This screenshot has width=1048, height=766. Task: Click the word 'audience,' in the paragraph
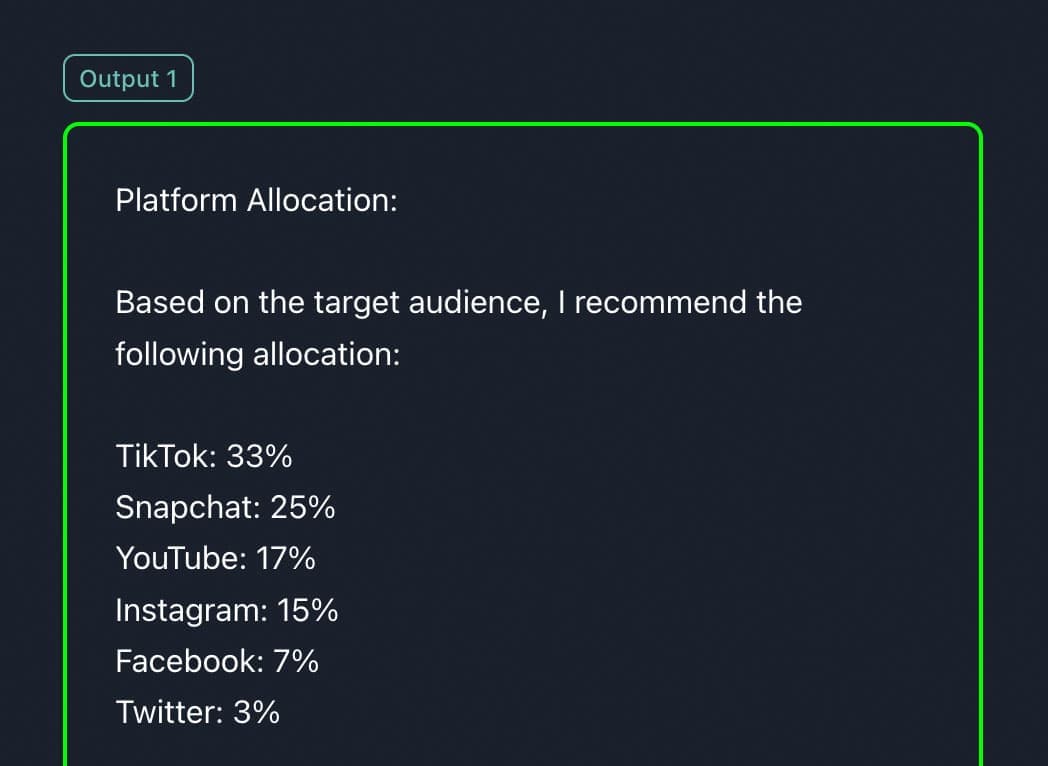pyautogui.click(x=476, y=302)
